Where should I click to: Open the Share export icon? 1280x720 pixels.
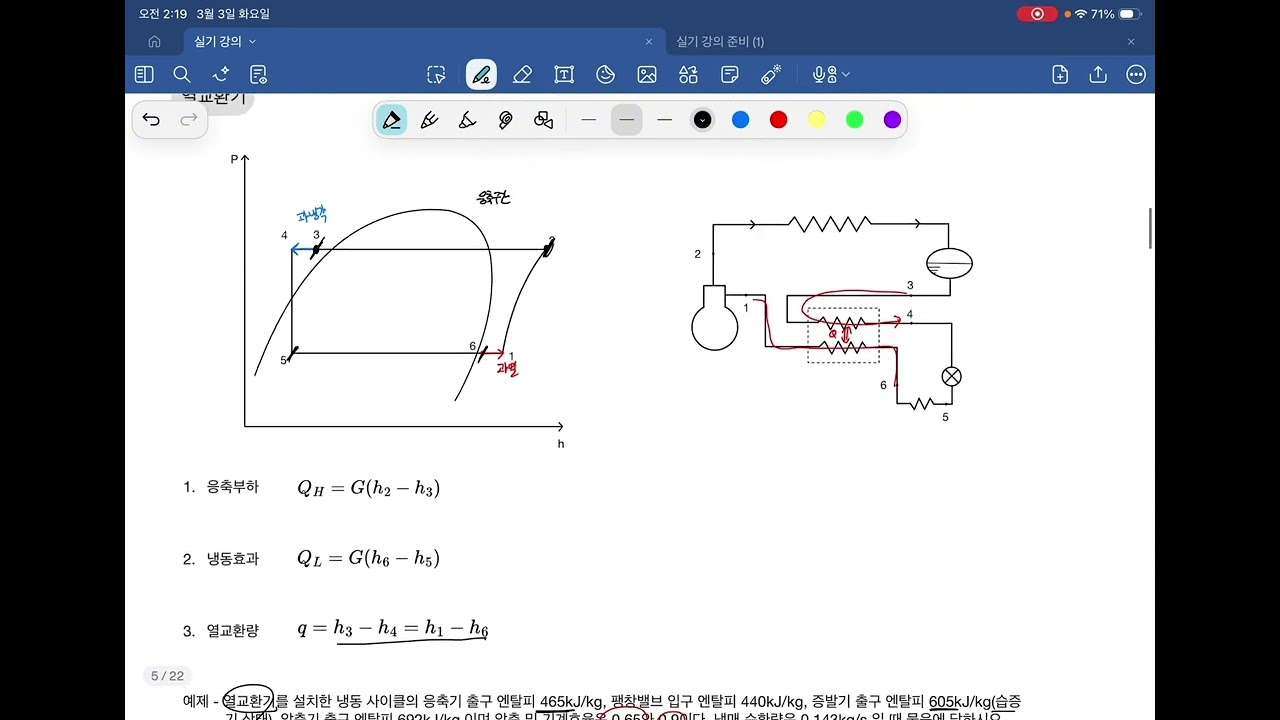pyautogui.click(x=1098, y=75)
